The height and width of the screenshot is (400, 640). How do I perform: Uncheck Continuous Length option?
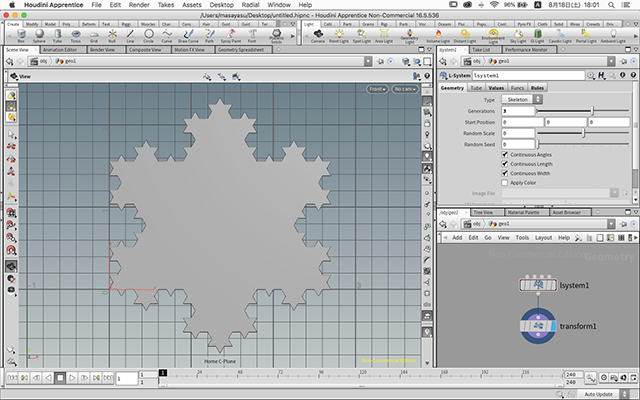[x=505, y=164]
